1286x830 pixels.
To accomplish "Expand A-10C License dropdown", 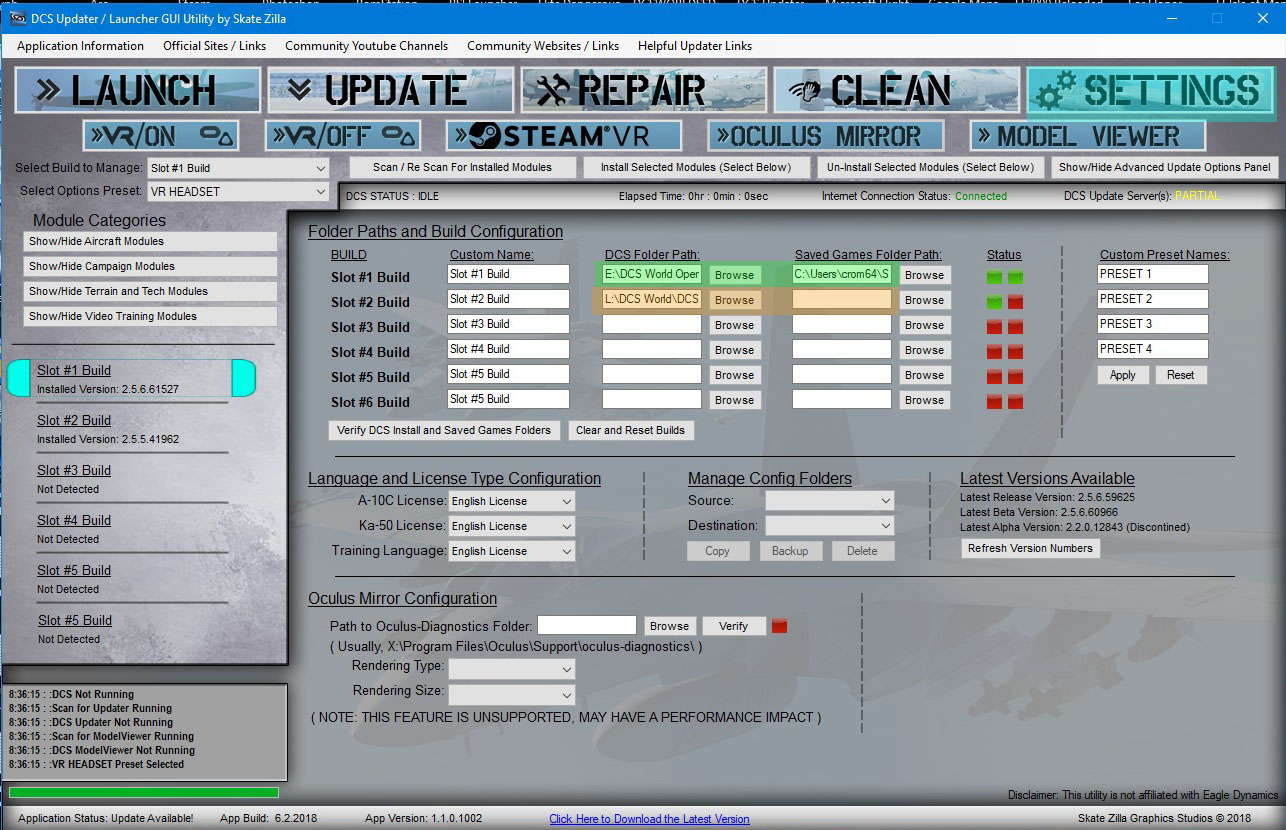I will (512, 501).
